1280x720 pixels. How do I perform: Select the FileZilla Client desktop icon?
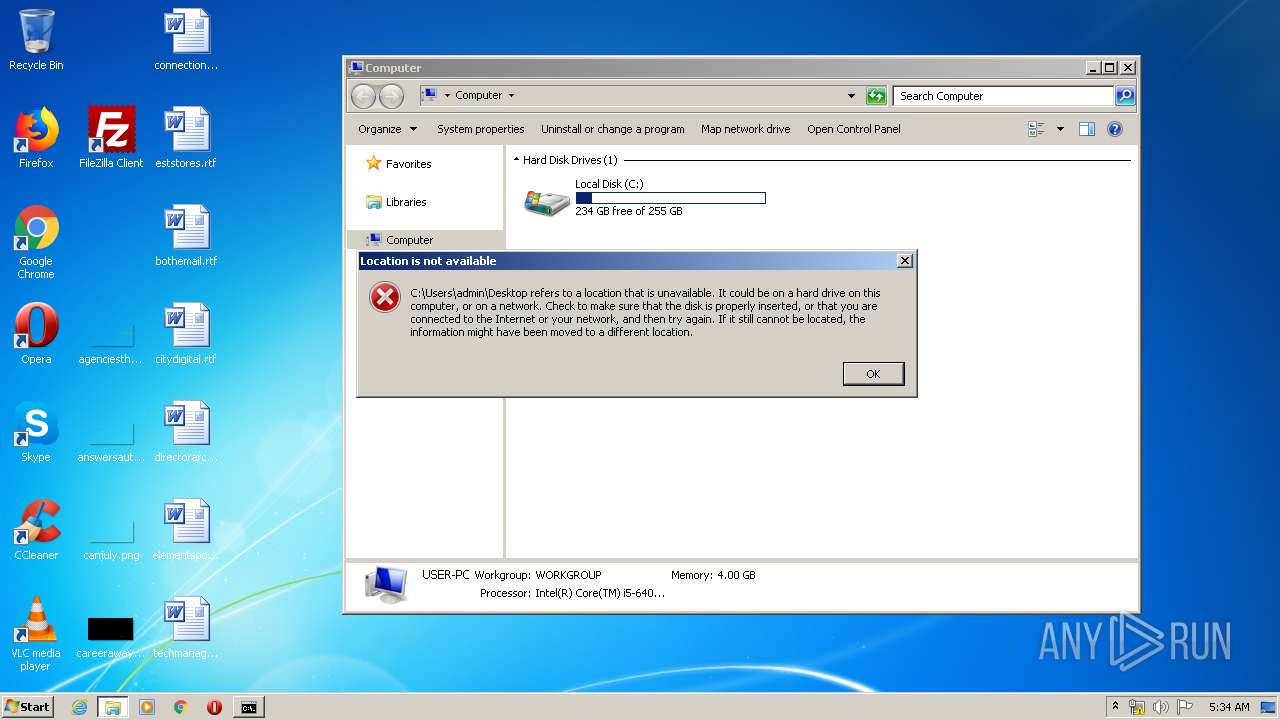tap(111, 138)
